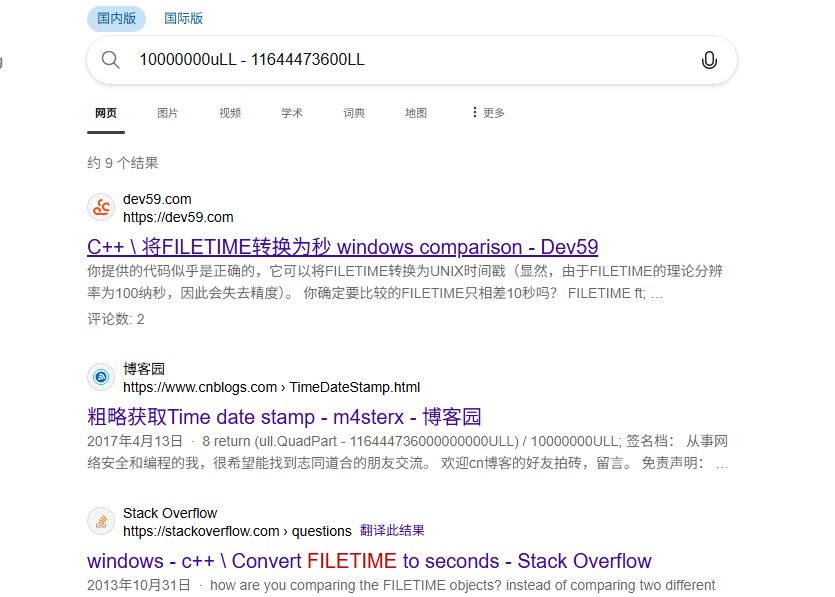Activate the microphone voice search icon
The image size is (835, 597).
pos(709,60)
